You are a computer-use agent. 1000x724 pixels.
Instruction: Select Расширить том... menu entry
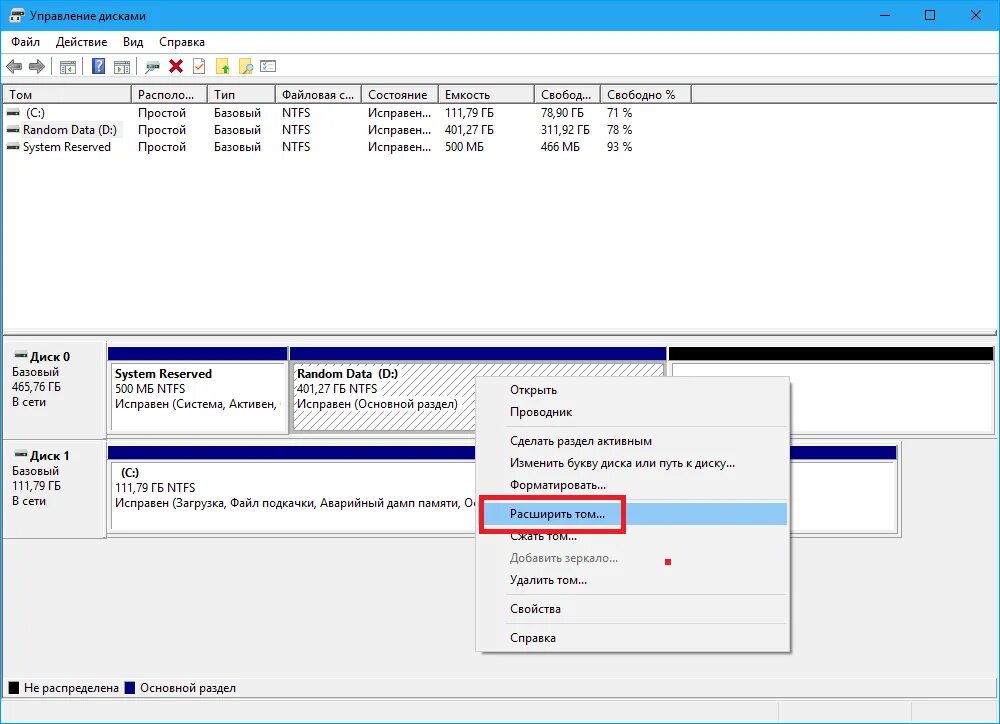click(633, 514)
